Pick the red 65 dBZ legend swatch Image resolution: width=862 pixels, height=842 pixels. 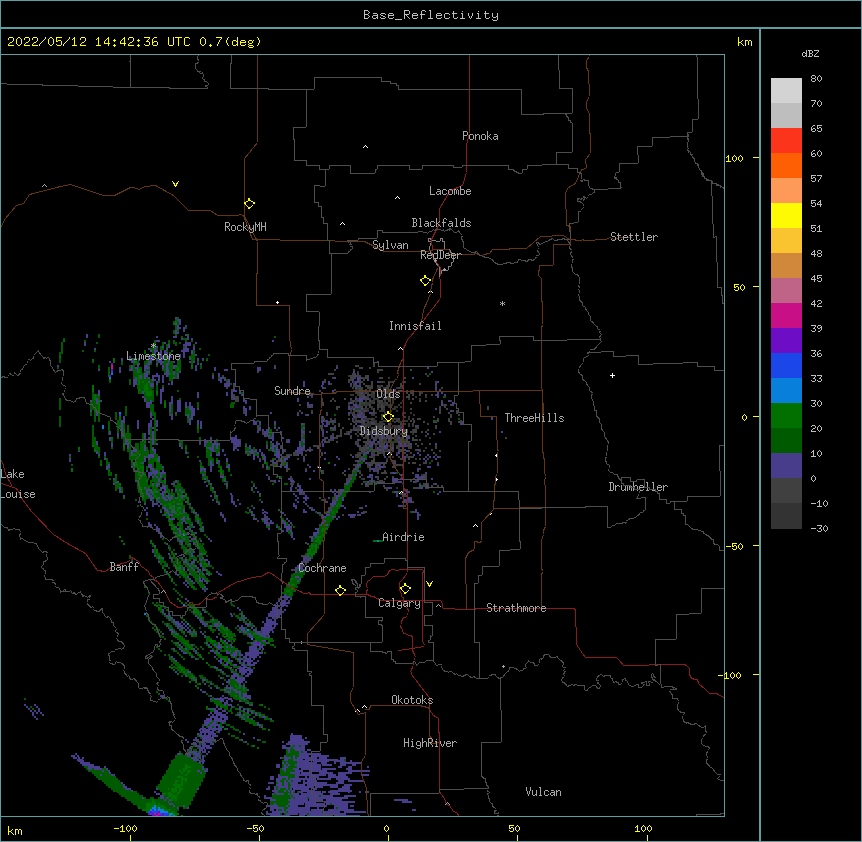[x=786, y=140]
